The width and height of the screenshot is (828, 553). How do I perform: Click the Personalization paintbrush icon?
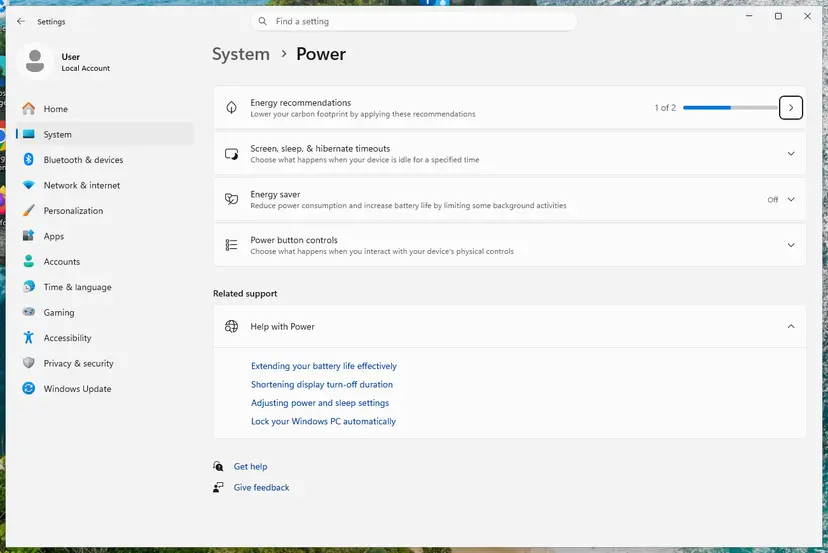(29, 210)
